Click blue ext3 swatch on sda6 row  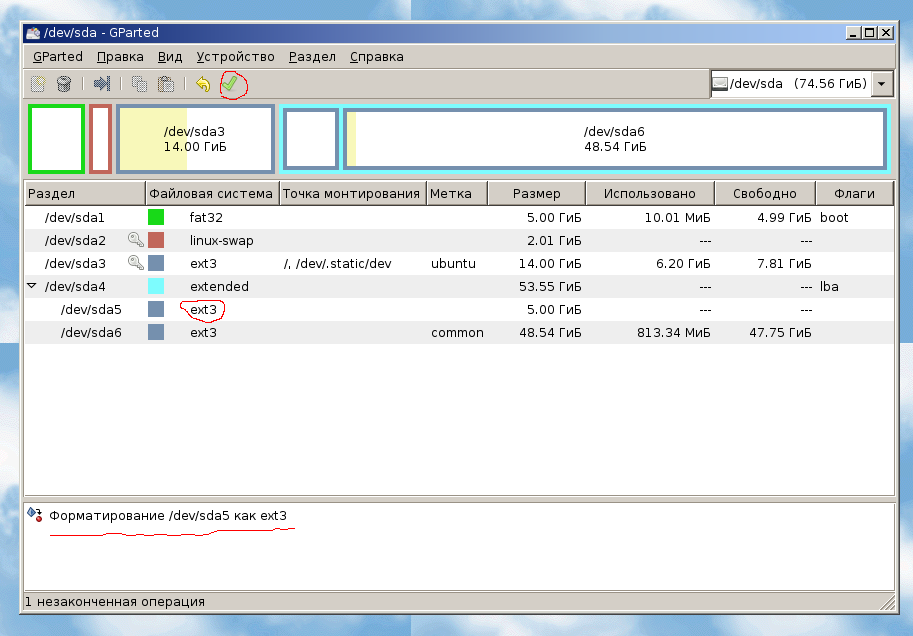coord(156,332)
